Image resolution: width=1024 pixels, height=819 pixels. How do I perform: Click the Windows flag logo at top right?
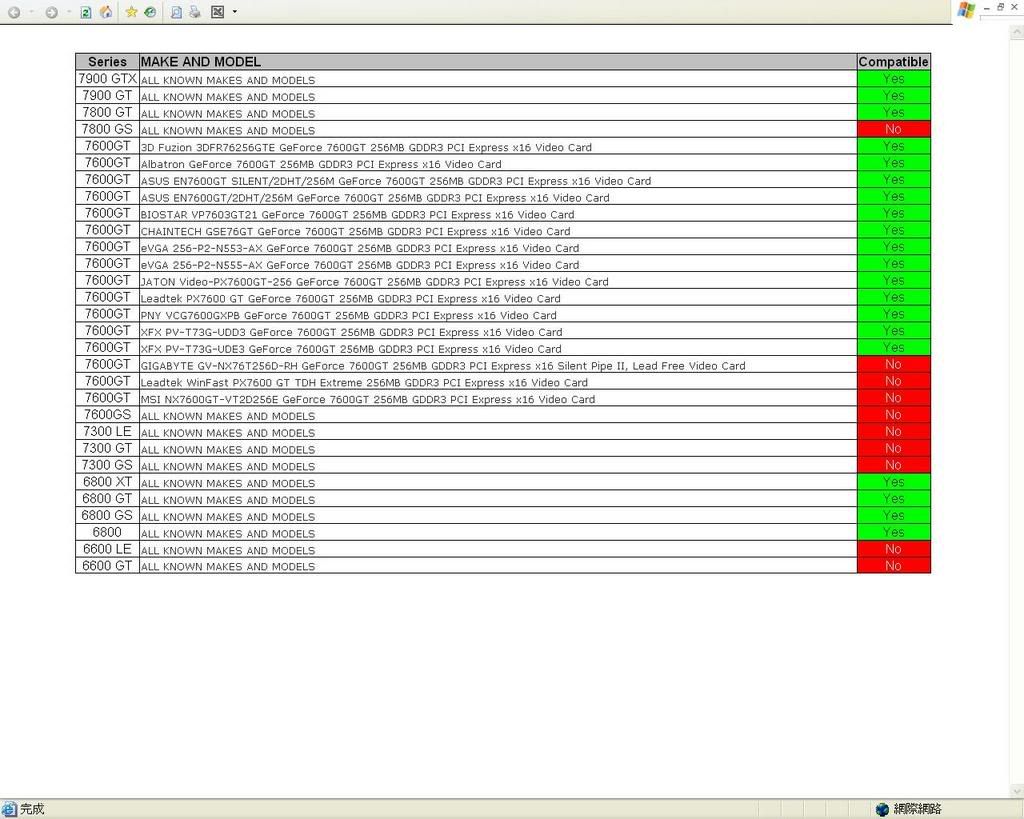[967, 10]
